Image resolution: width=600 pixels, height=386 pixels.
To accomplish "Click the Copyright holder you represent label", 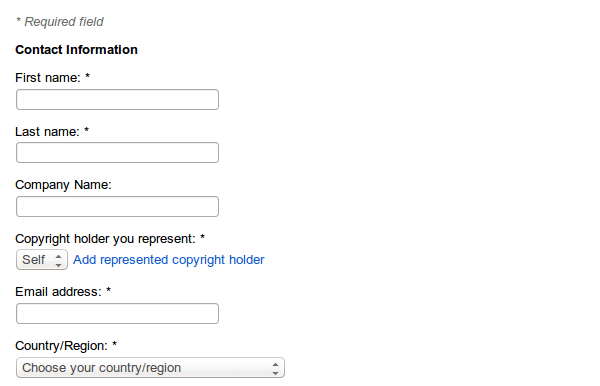I will click(x=105, y=239).
